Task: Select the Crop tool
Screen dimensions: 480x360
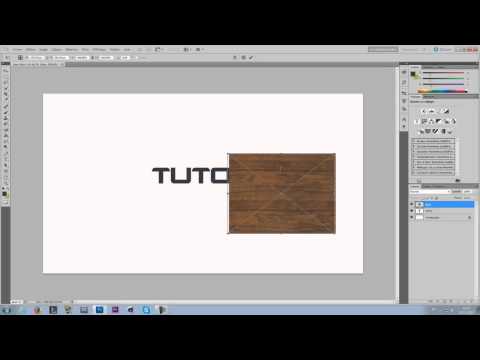Action: point(6,94)
